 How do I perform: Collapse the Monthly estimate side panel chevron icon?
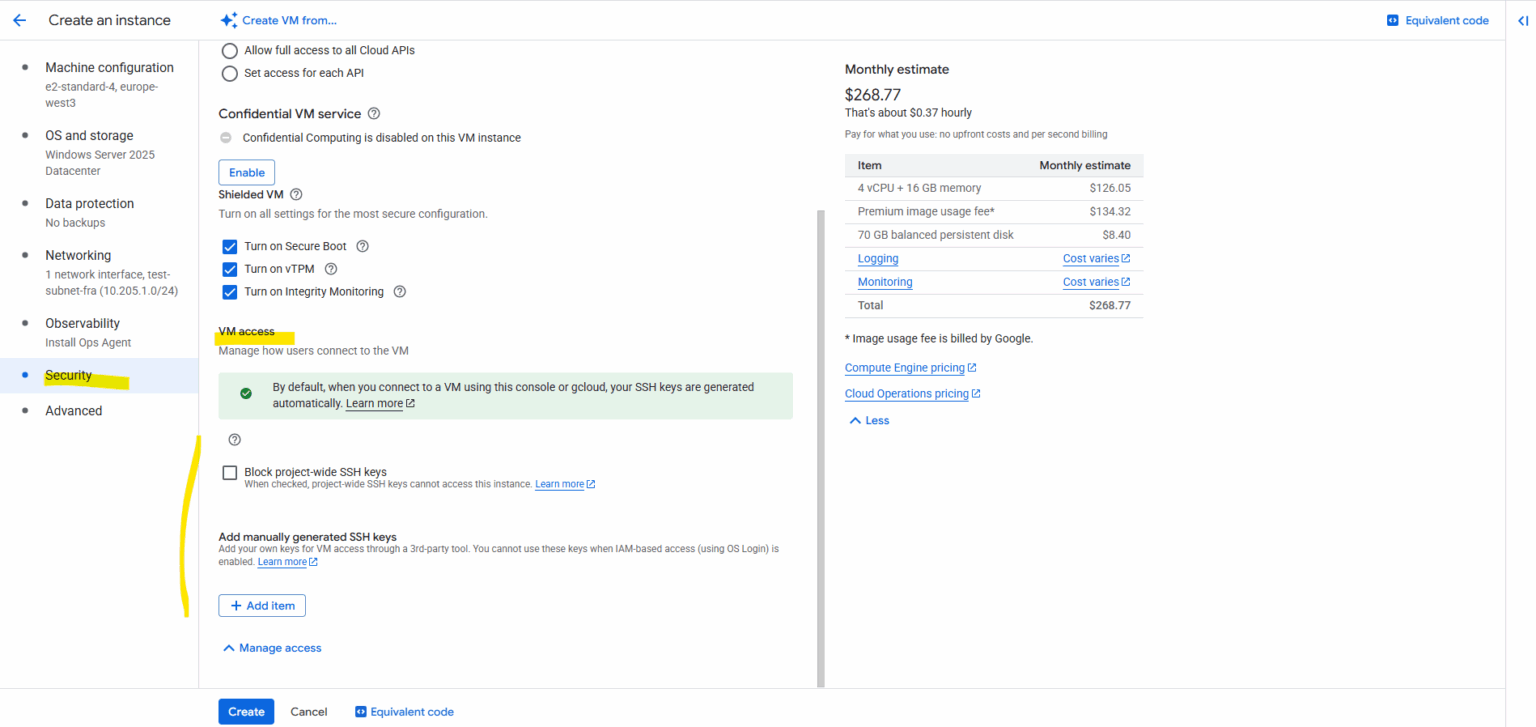(1521, 19)
